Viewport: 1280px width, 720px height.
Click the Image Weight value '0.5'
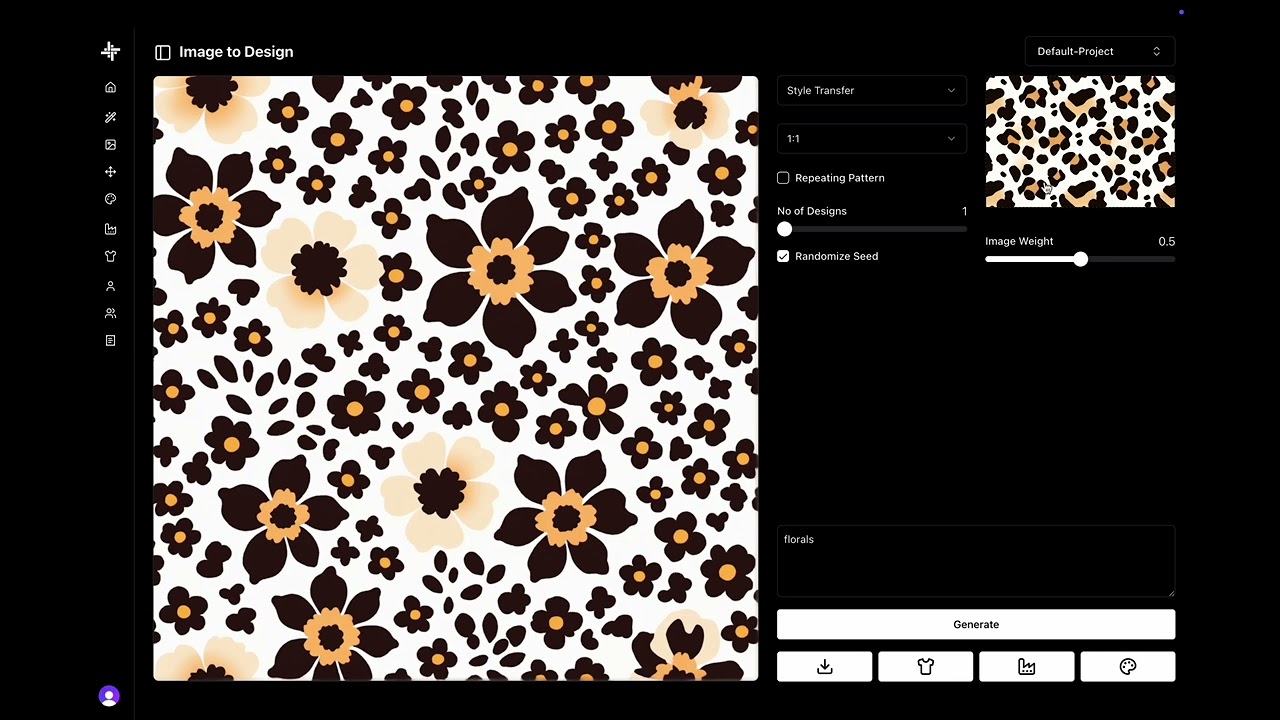point(1166,241)
